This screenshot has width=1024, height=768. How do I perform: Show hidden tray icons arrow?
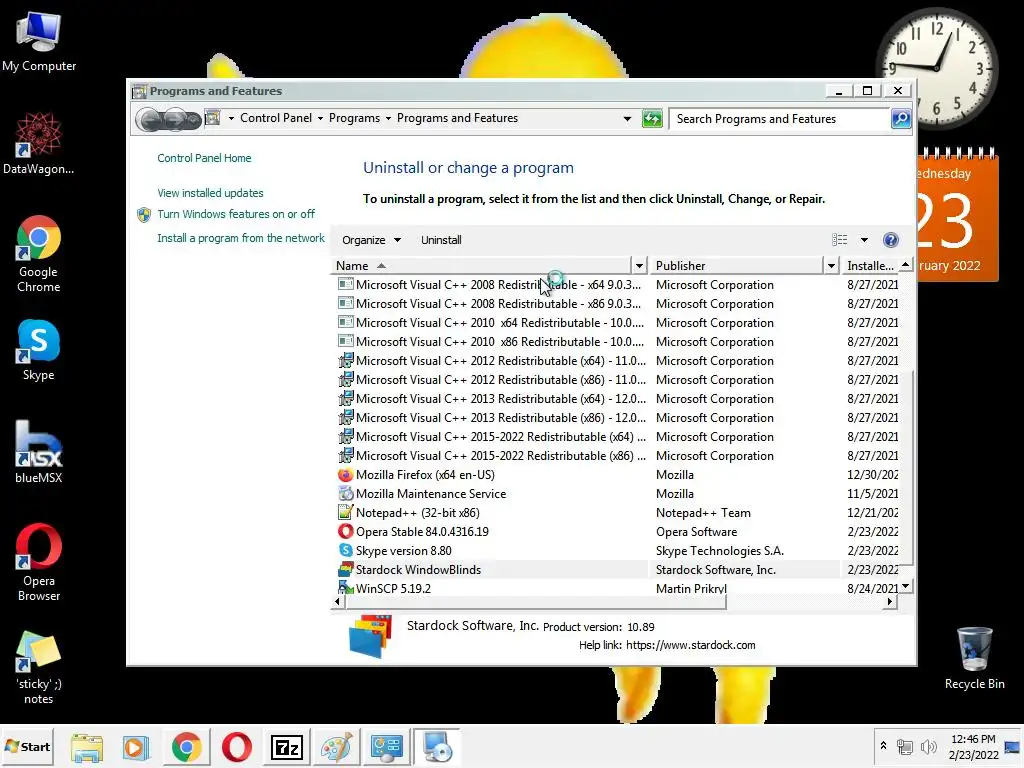[883, 746]
